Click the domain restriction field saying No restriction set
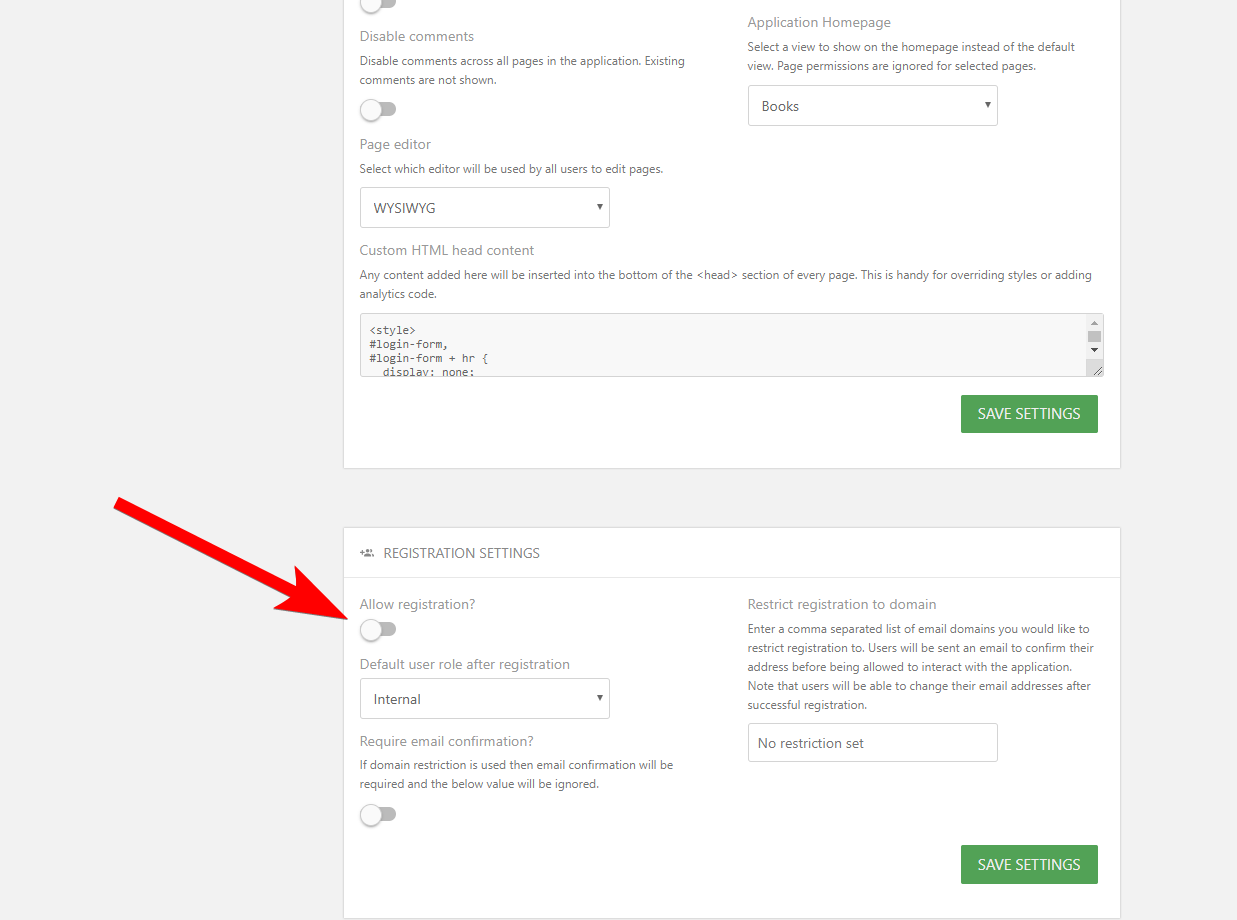The width and height of the screenshot is (1237, 920). pos(872,742)
